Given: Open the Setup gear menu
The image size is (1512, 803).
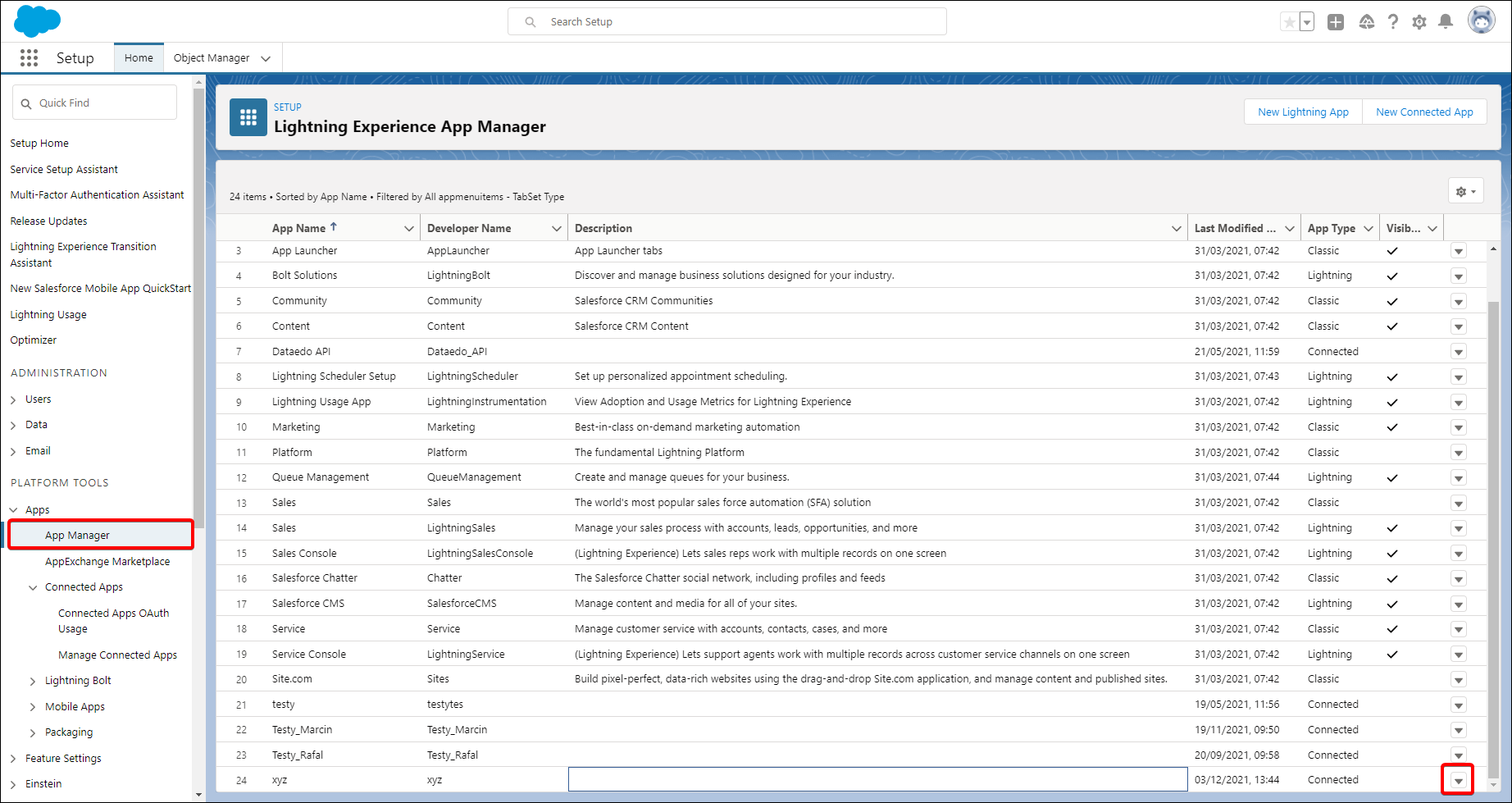Looking at the screenshot, I should (1419, 22).
